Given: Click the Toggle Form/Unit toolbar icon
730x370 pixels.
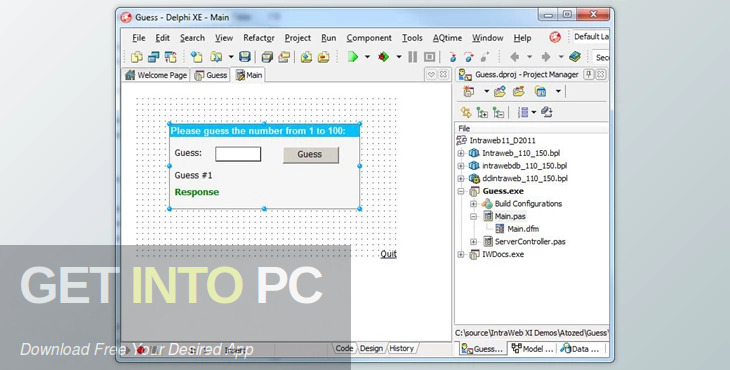Looking at the screenshot, I should pos(170,57).
